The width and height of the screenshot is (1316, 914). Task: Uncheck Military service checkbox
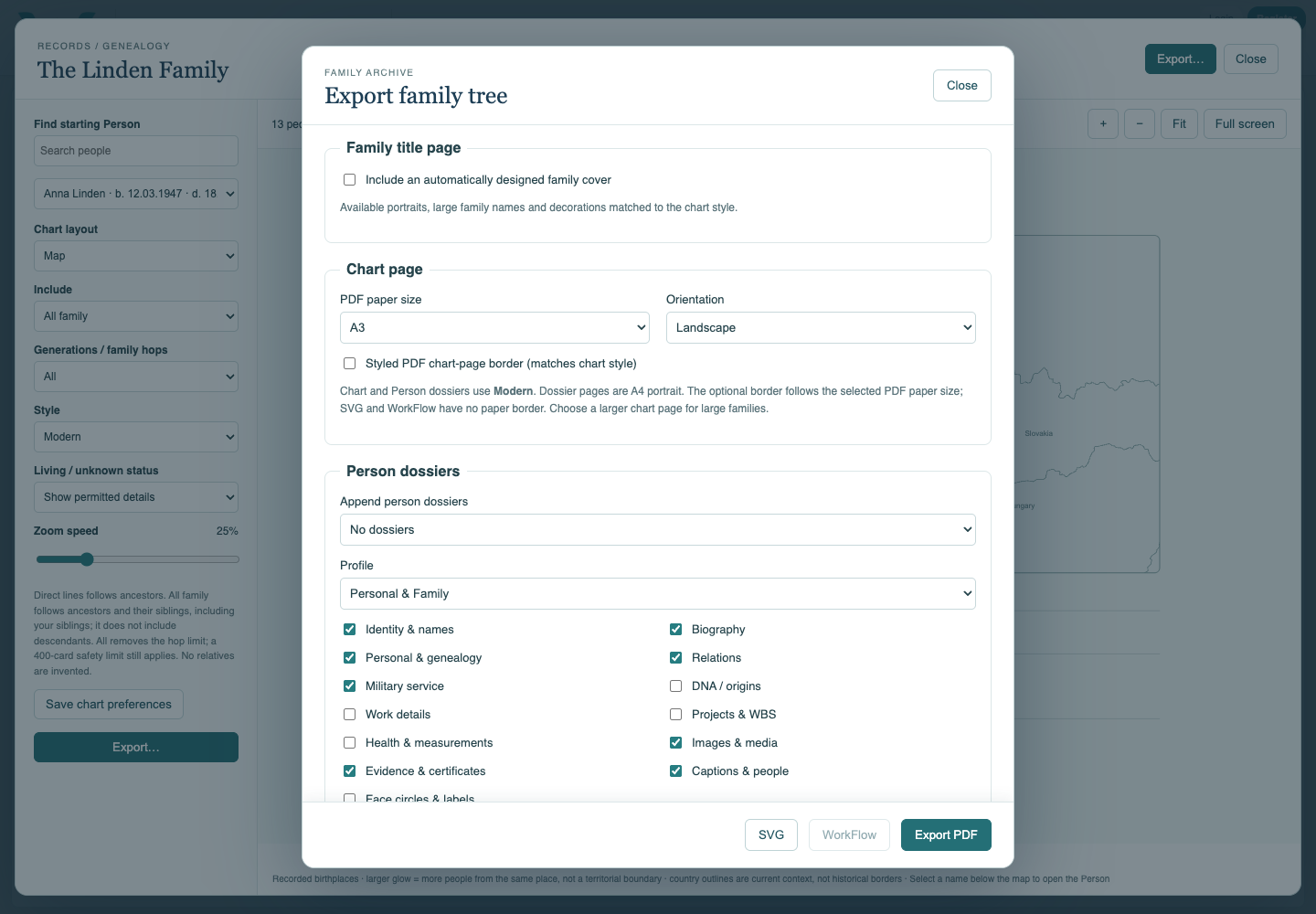(x=349, y=686)
